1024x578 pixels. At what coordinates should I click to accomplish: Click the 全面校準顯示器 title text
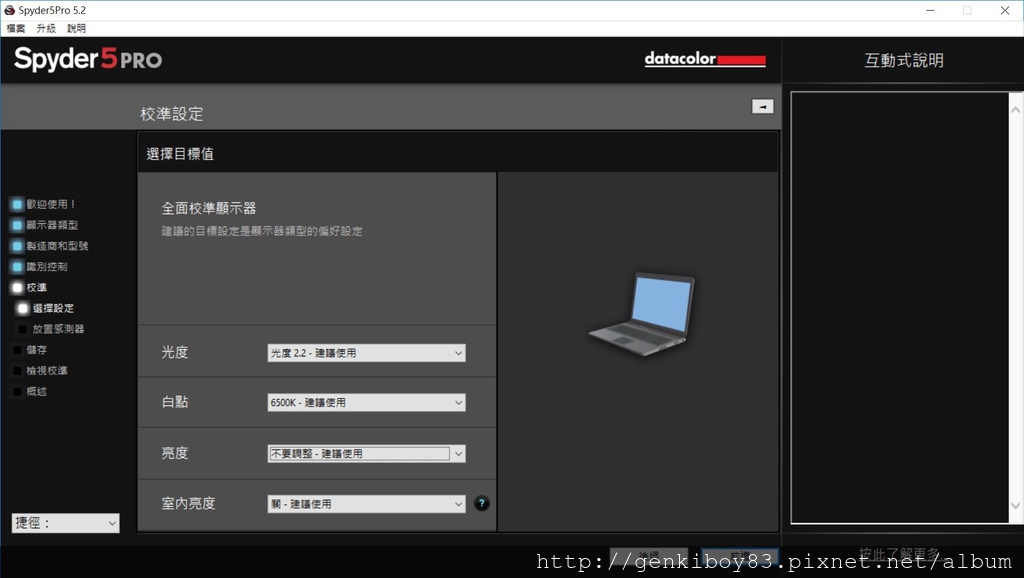[209, 208]
